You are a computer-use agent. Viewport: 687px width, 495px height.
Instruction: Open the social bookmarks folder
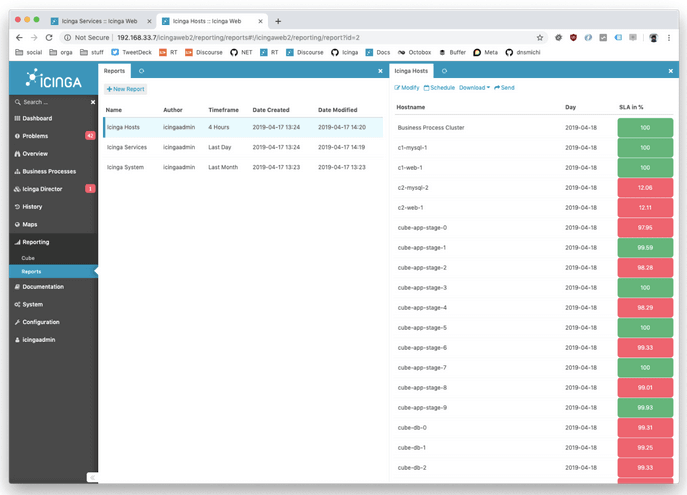click(x=28, y=52)
